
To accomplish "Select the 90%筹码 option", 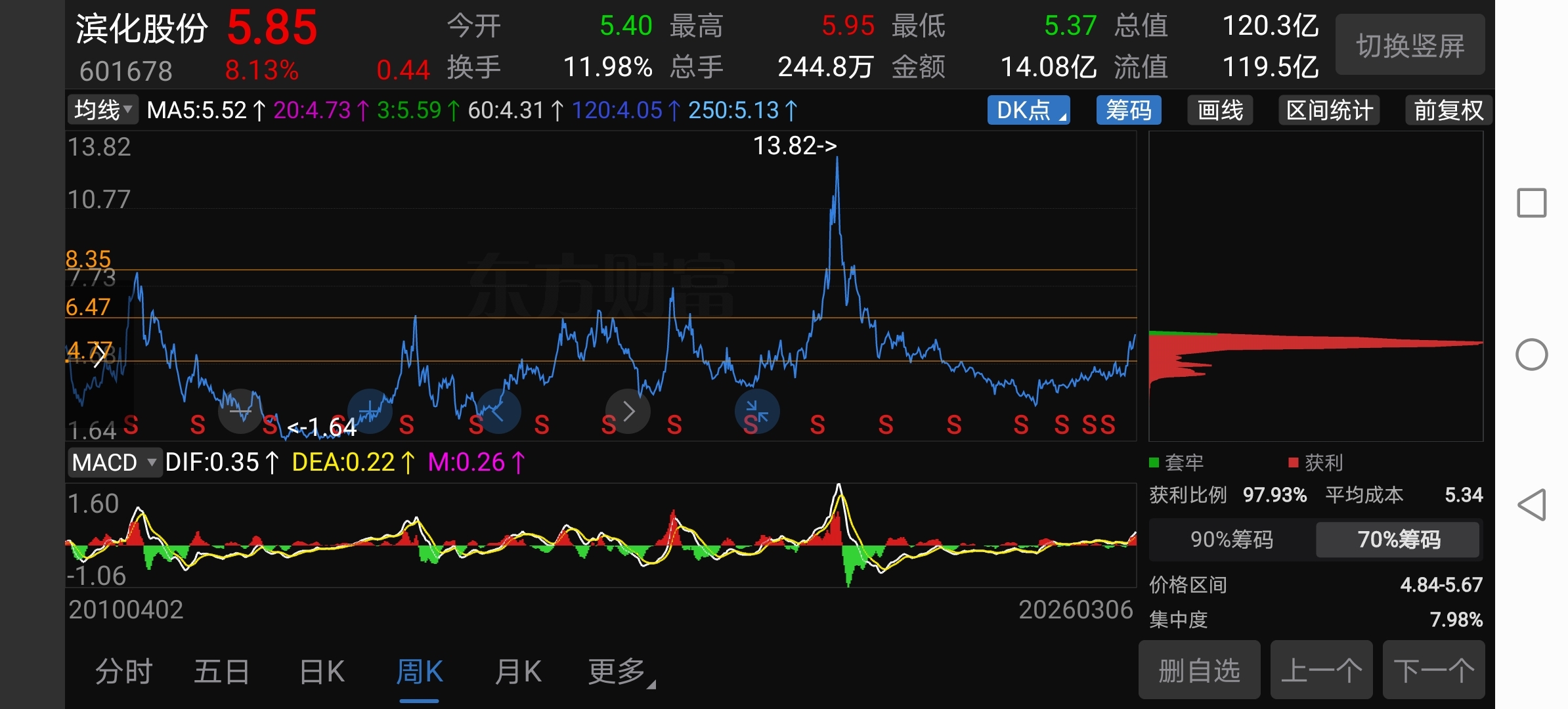I will pos(1231,540).
